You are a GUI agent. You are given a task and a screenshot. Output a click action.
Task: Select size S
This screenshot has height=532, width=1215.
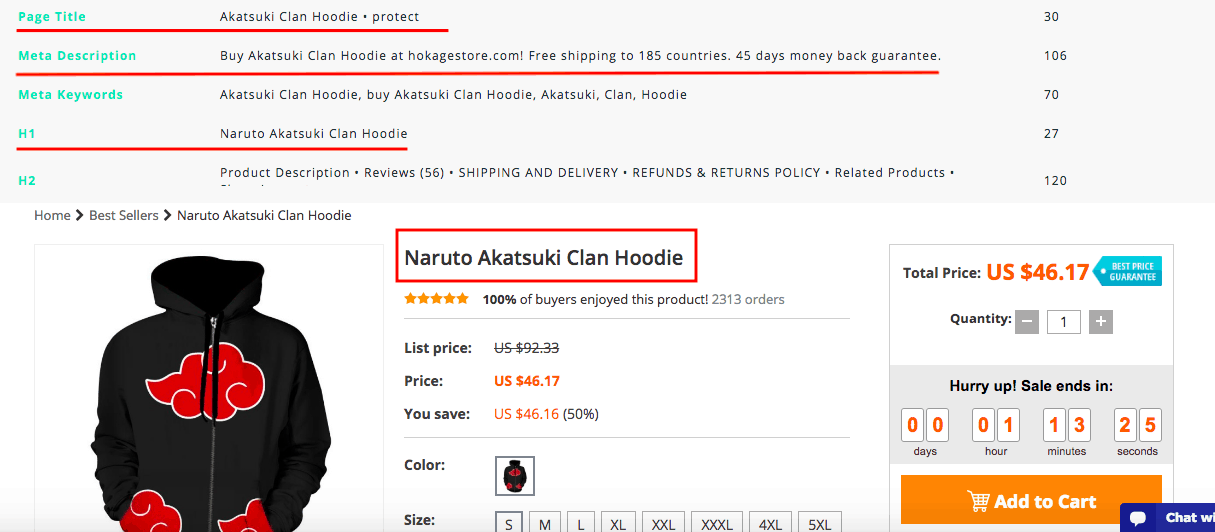click(x=509, y=523)
